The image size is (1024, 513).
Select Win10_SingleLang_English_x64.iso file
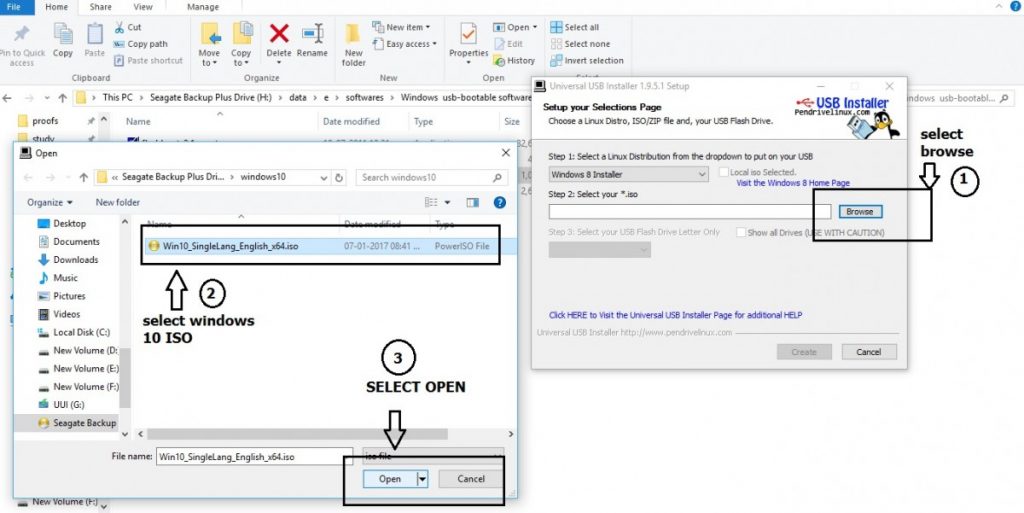230,246
